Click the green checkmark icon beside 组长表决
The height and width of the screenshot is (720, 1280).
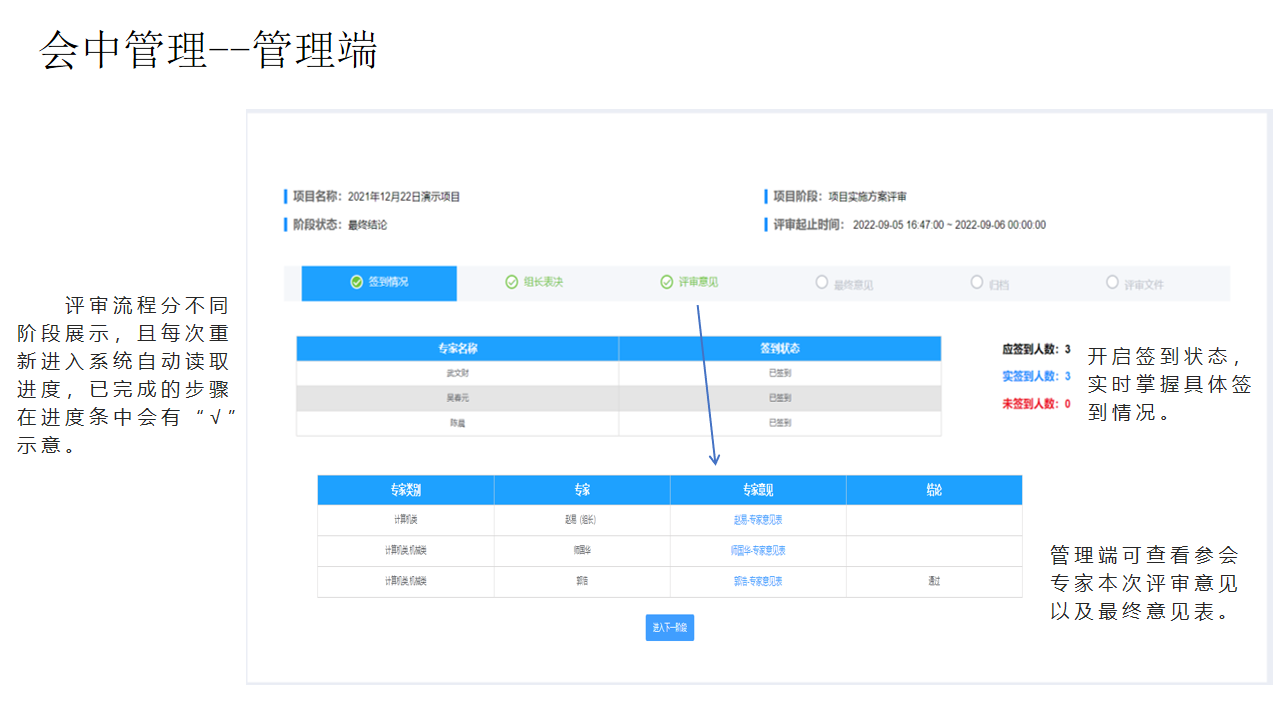pyautogui.click(x=511, y=283)
